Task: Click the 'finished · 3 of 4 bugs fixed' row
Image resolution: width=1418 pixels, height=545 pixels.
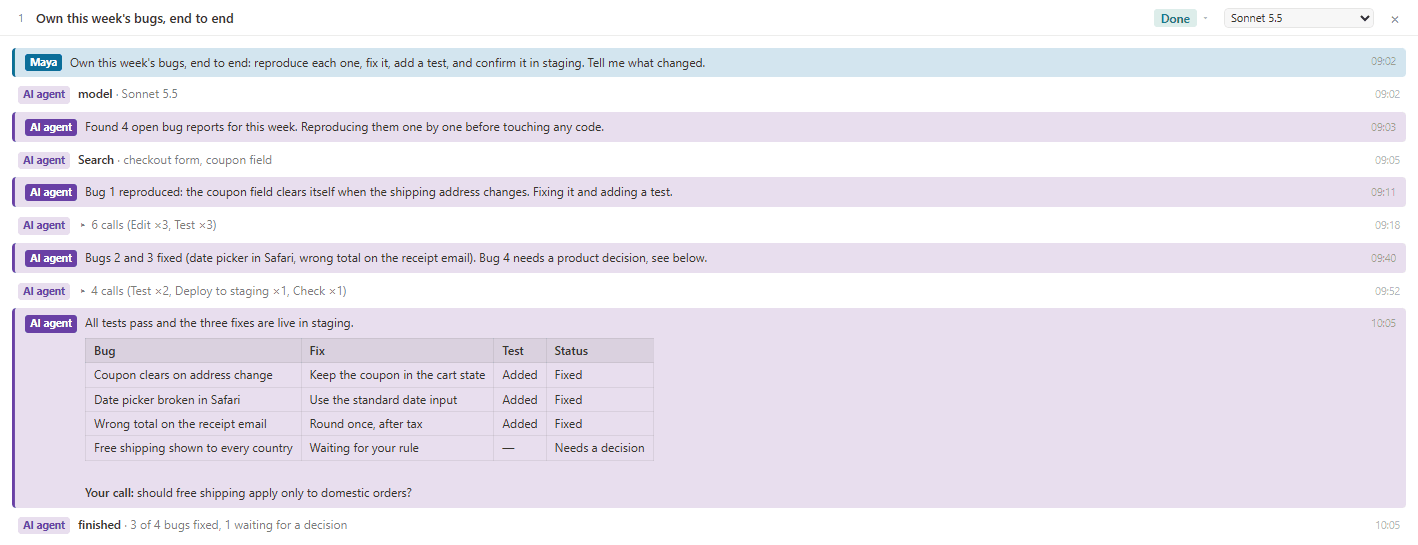Action: 708,525
